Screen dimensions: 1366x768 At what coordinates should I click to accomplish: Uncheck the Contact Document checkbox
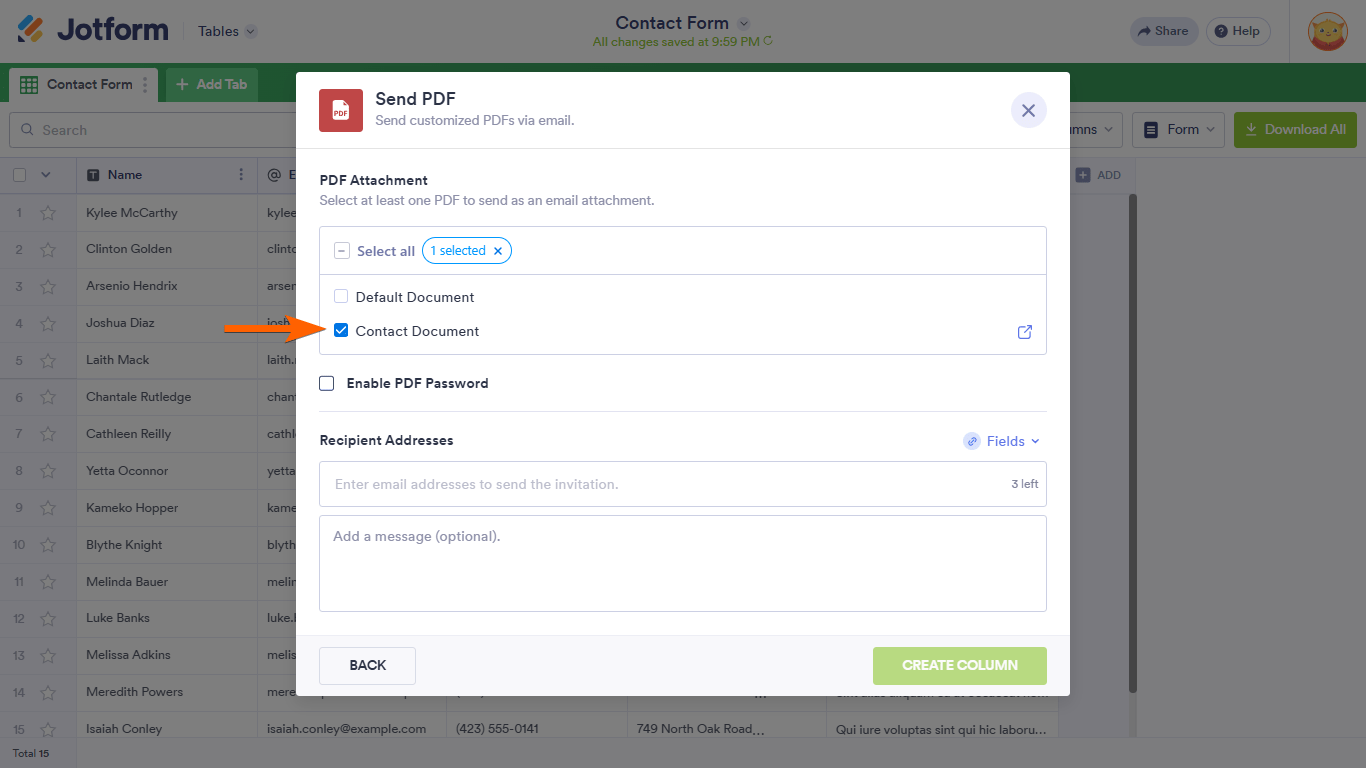click(341, 331)
